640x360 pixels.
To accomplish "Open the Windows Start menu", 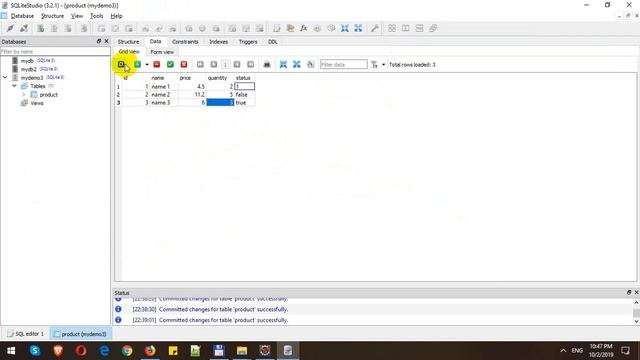I will pos(11,351).
